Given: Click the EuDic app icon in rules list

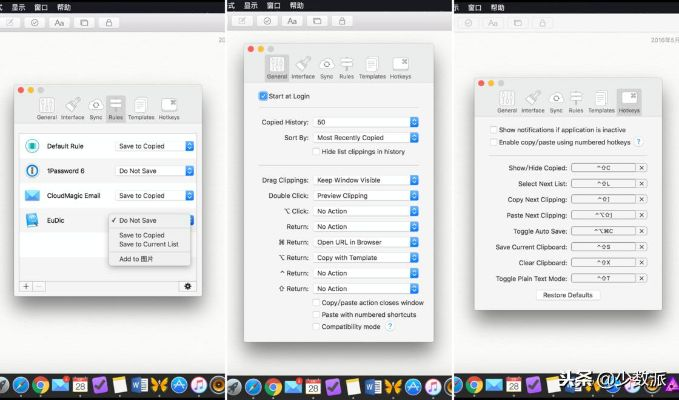Looking at the screenshot, I should tap(32, 221).
